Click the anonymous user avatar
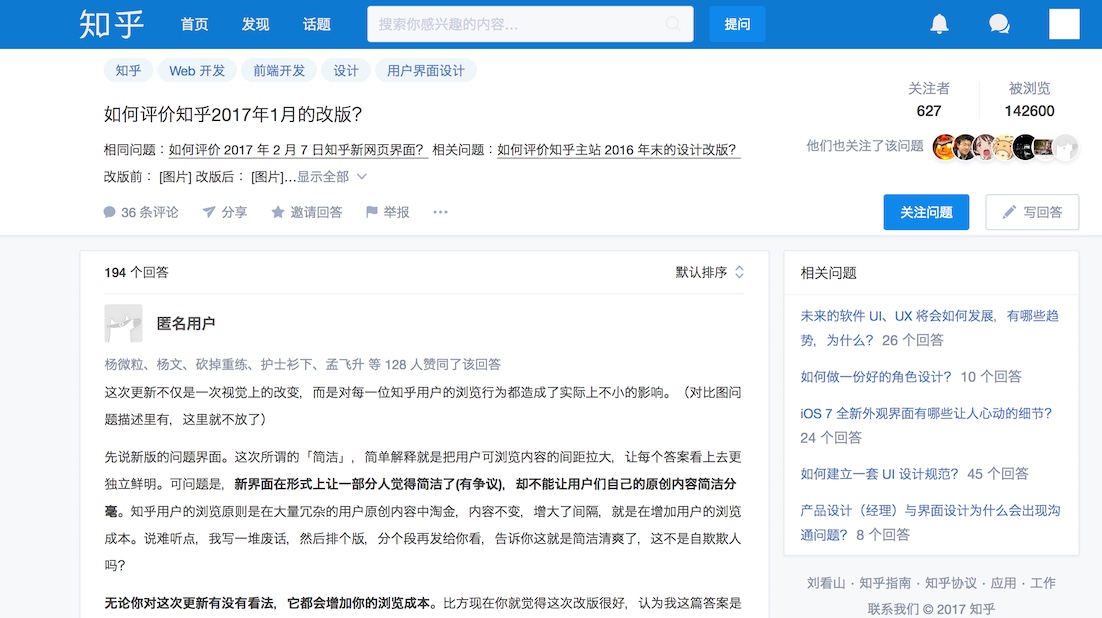 [x=123, y=323]
